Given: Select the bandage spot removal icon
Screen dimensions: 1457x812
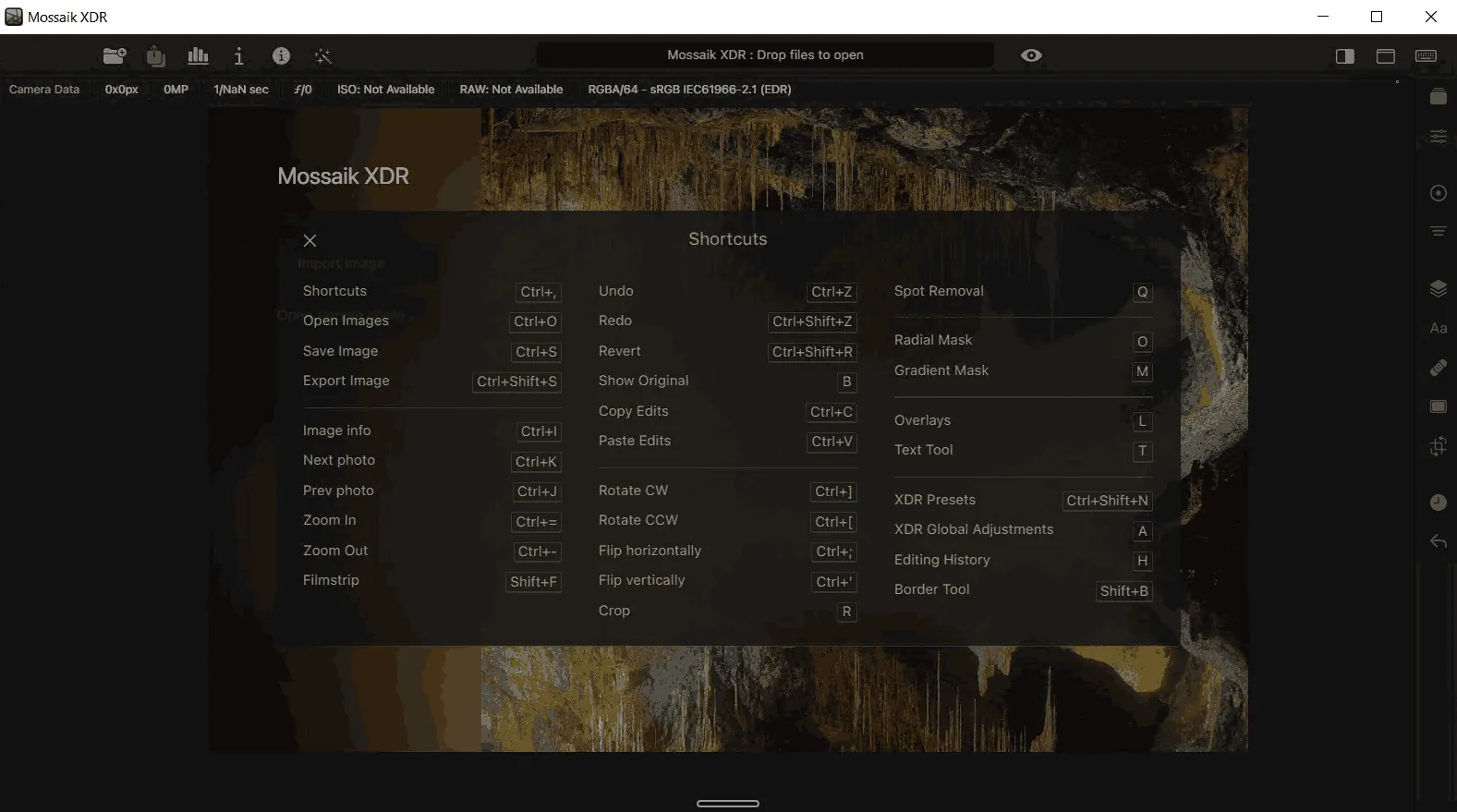Looking at the screenshot, I should pos(1439,368).
